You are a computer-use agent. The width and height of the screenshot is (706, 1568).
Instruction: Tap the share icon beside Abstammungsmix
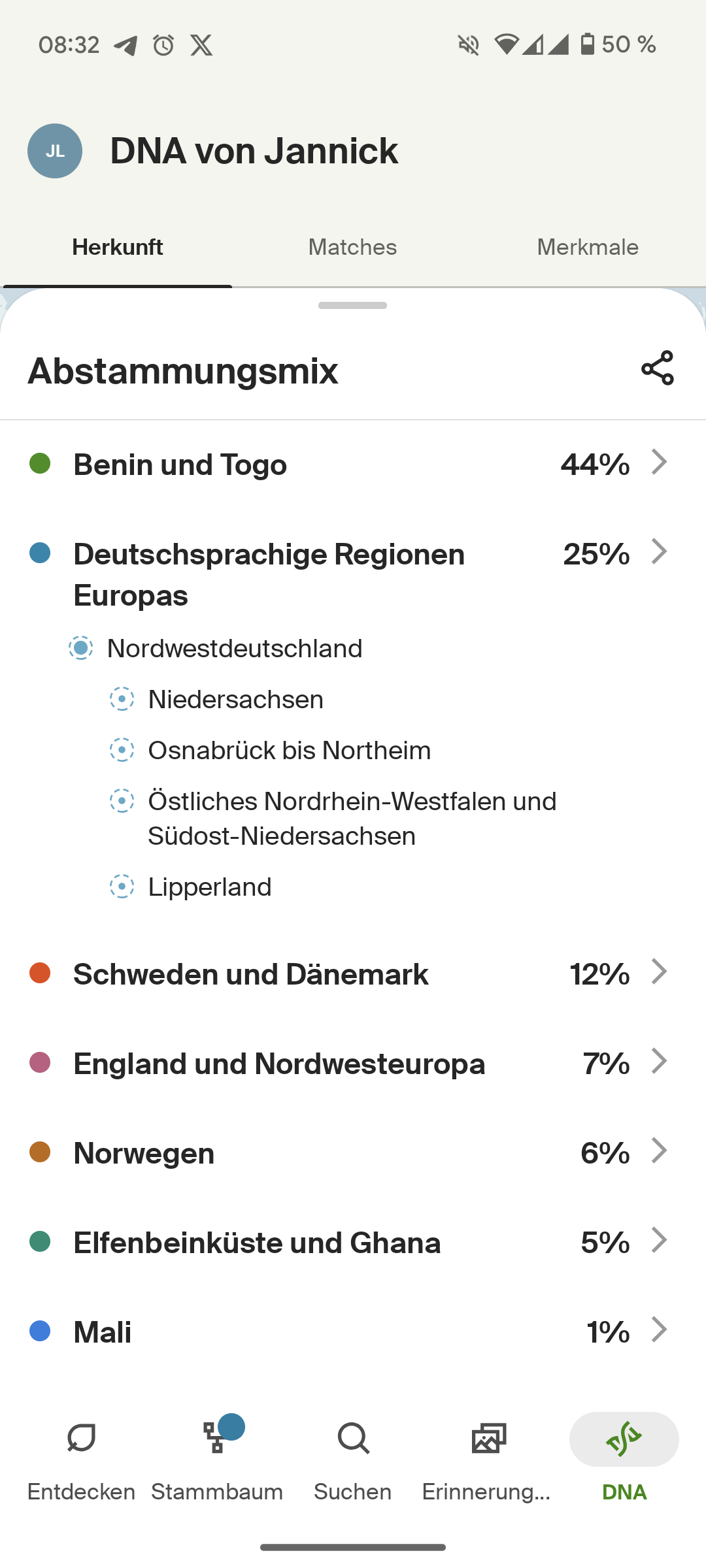tap(657, 368)
